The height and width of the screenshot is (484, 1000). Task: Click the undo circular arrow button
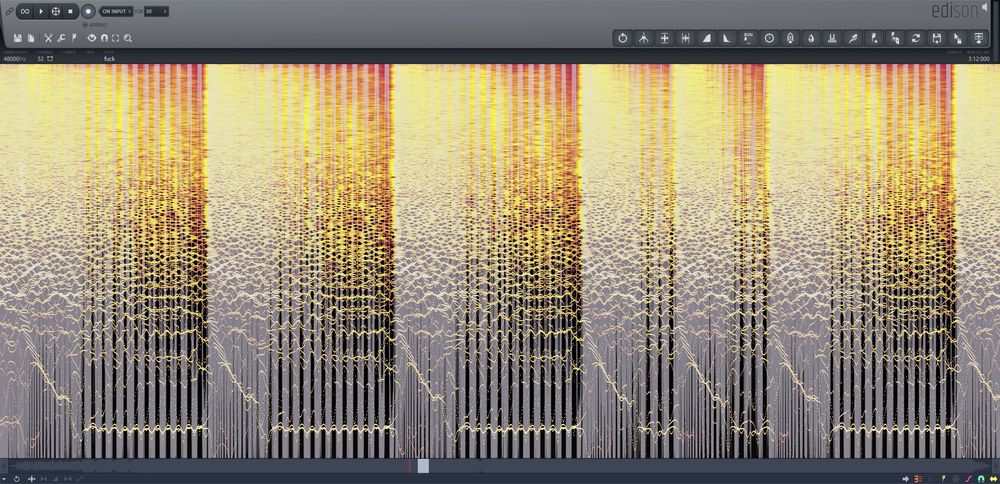[x=623, y=38]
